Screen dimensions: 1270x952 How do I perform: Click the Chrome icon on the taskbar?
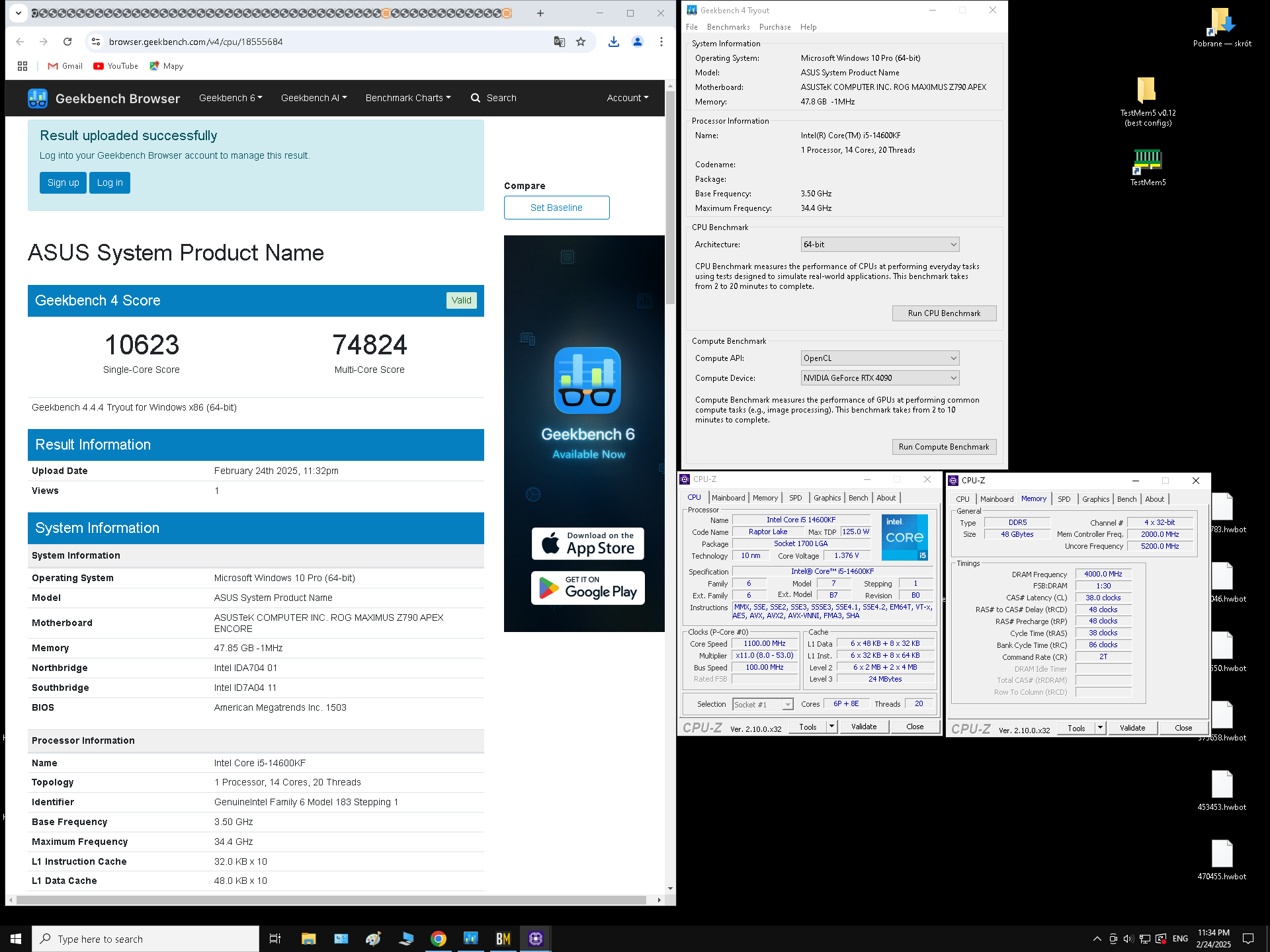(x=438, y=939)
